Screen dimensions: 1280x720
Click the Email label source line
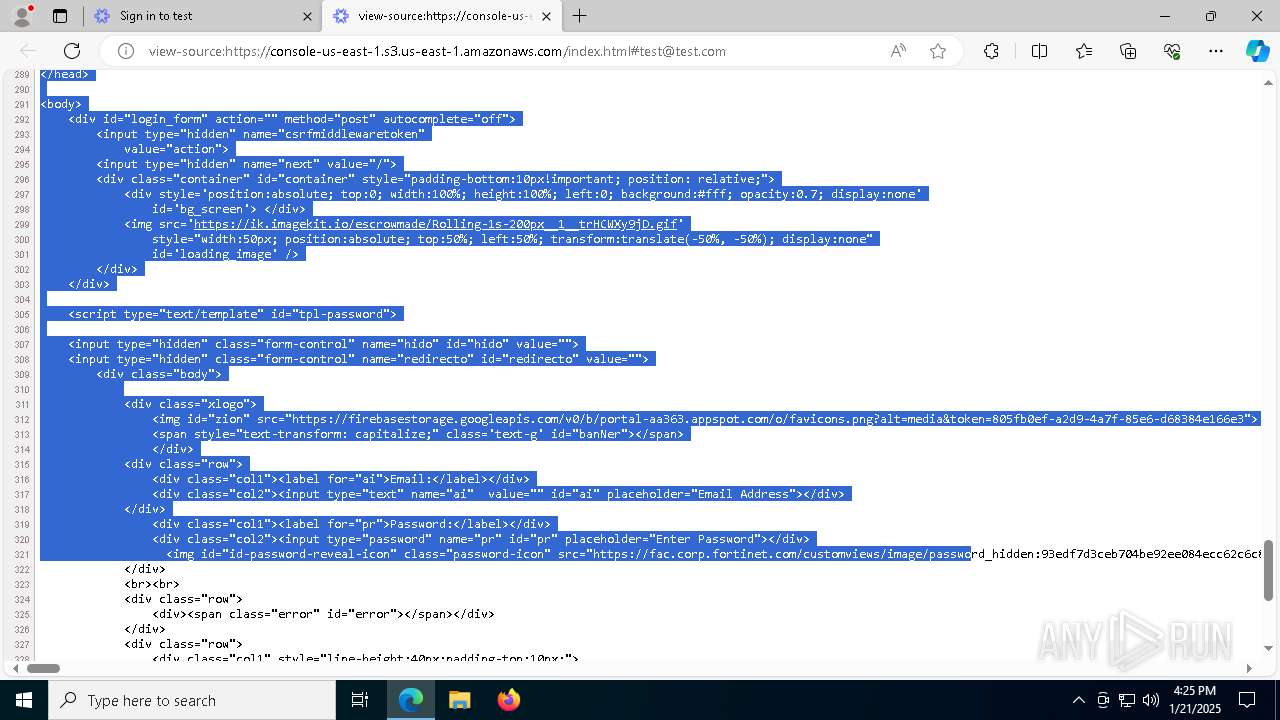coord(341,479)
